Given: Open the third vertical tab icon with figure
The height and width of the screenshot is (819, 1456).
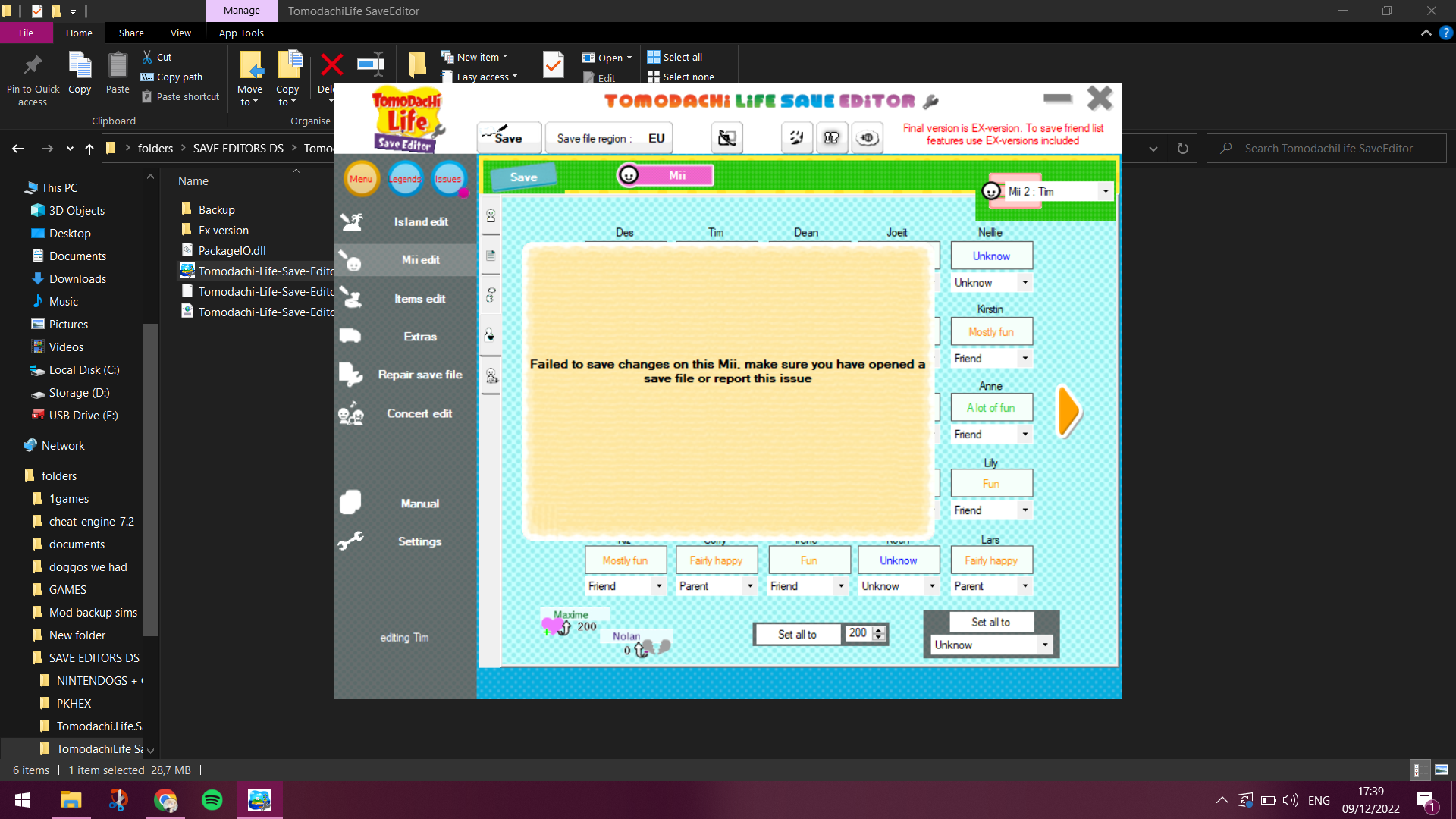Looking at the screenshot, I should [x=491, y=295].
